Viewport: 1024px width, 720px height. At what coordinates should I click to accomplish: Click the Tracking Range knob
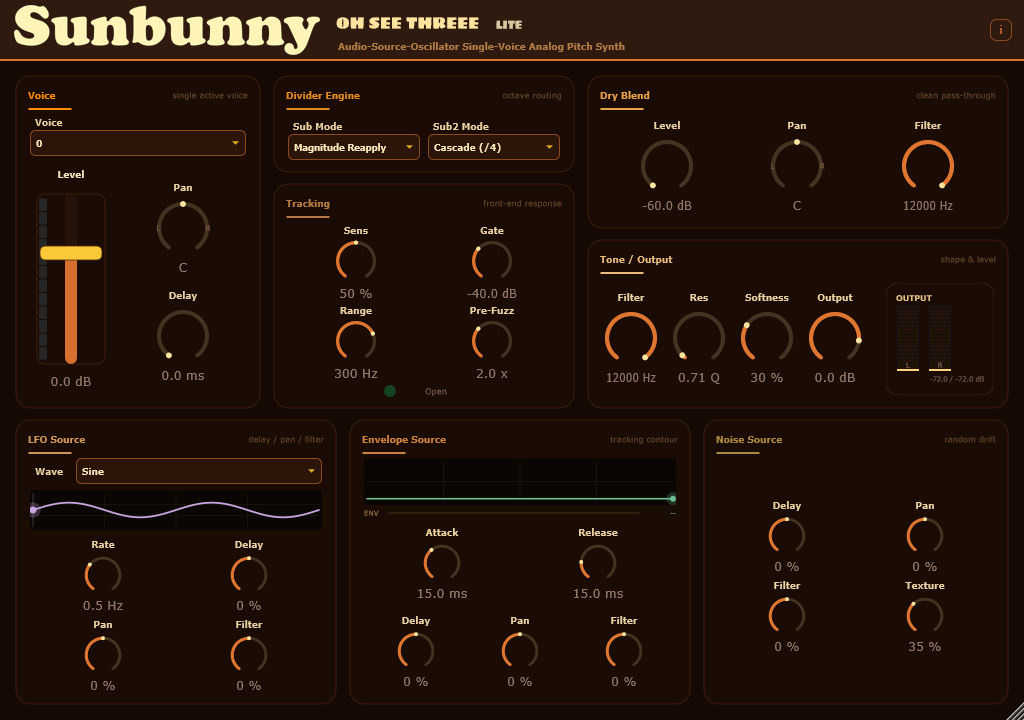pyautogui.click(x=356, y=340)
